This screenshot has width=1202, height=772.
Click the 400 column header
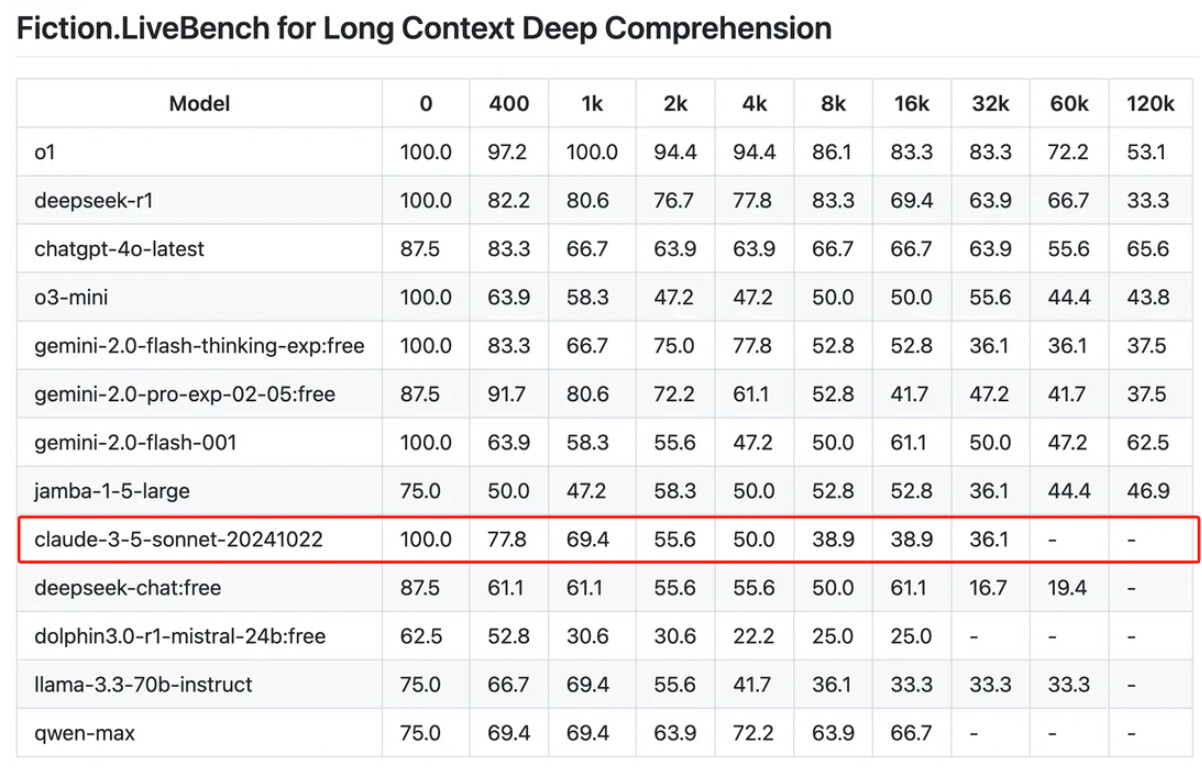pos(509,103)
